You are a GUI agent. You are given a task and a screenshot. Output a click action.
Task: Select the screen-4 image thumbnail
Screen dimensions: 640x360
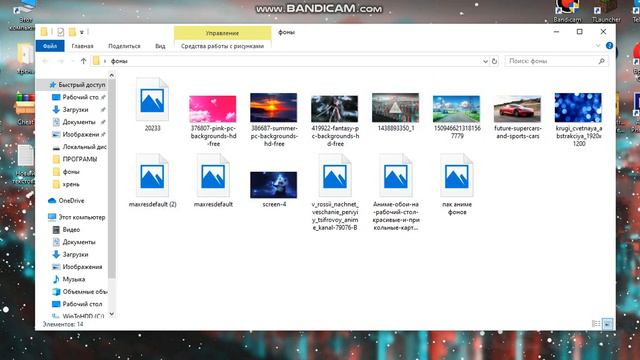tap(273, 184)
